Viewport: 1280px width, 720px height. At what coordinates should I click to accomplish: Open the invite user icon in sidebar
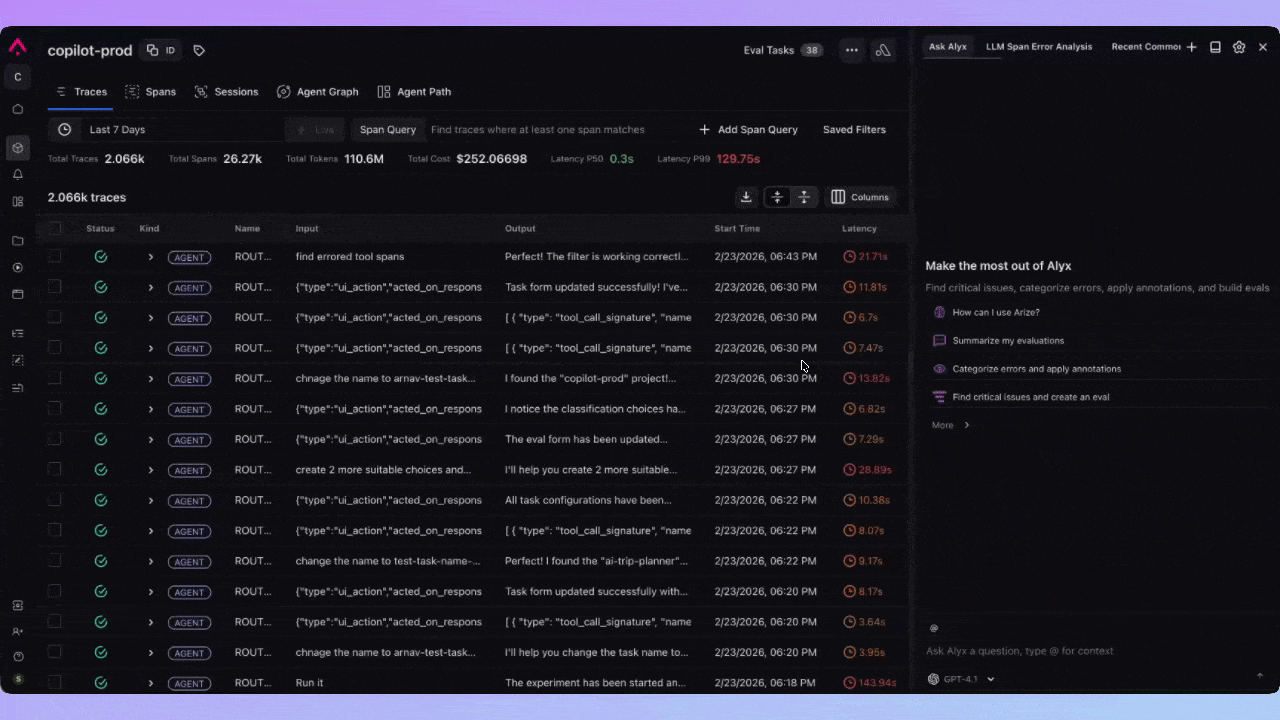(x=17, y=632)
